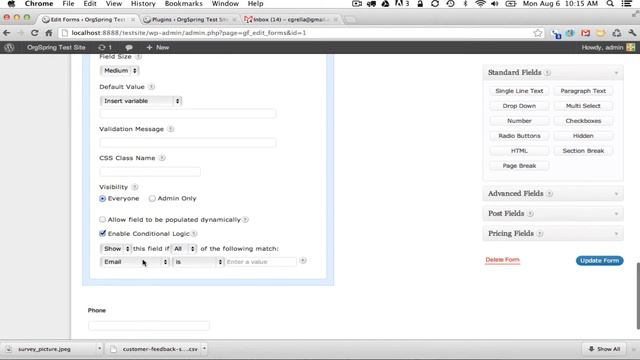Image resolution: width=640 pixels, height=360 pixels.
Task: Open the WordPress logo menu in admin bar
Action: pos(9,47)
